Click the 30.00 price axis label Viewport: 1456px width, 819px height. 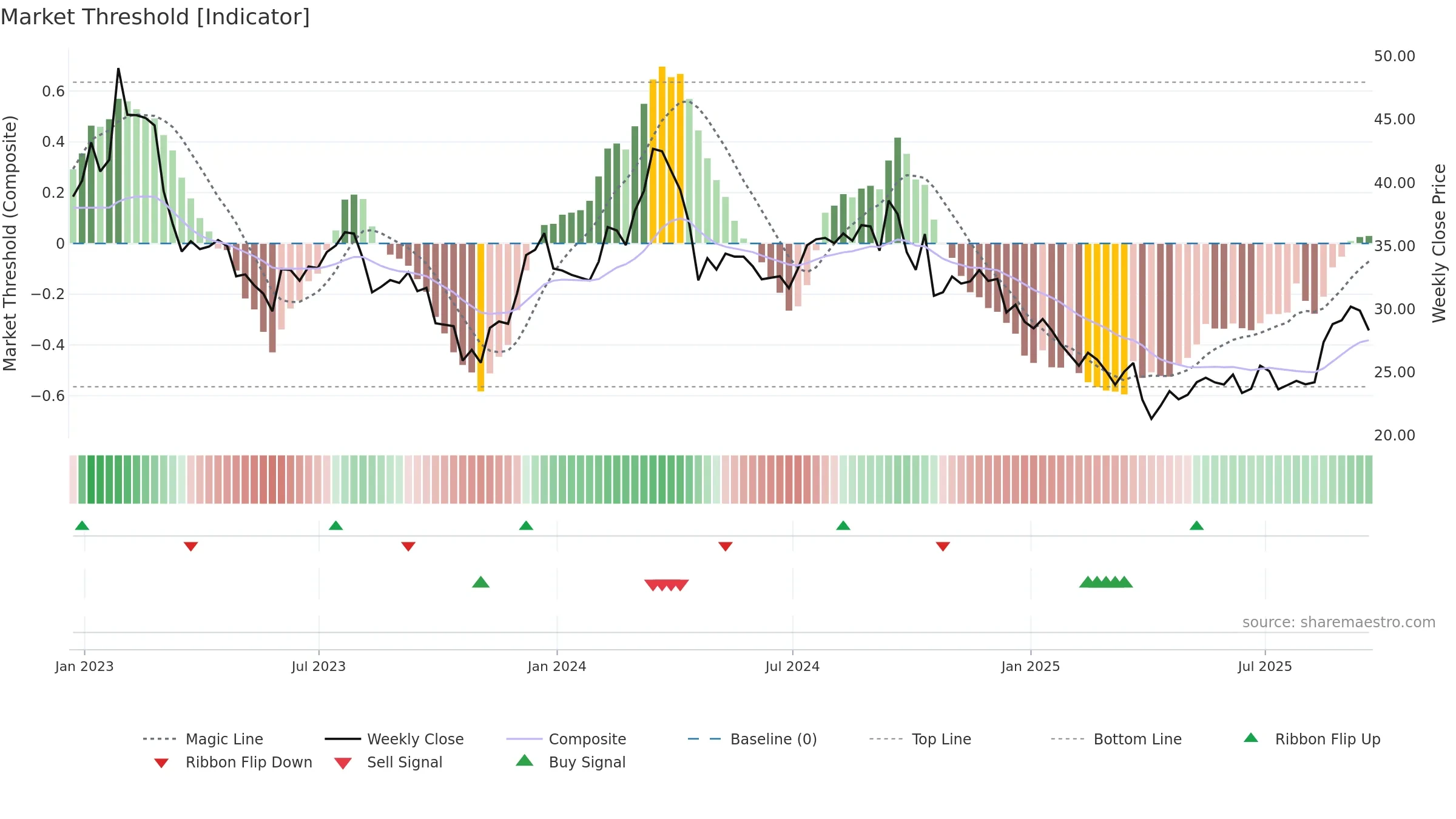(1395, 309)
